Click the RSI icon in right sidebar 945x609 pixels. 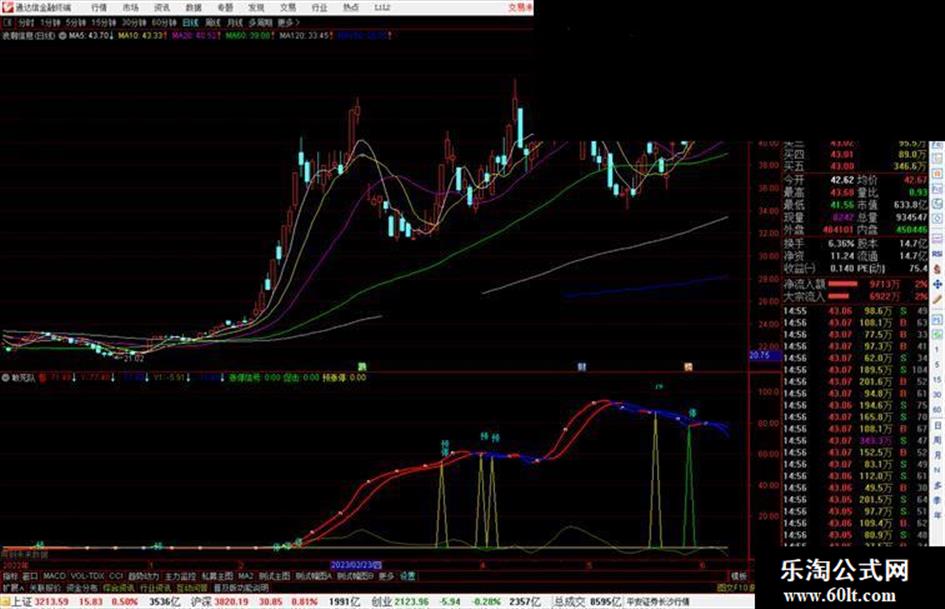tap(937, 254)
